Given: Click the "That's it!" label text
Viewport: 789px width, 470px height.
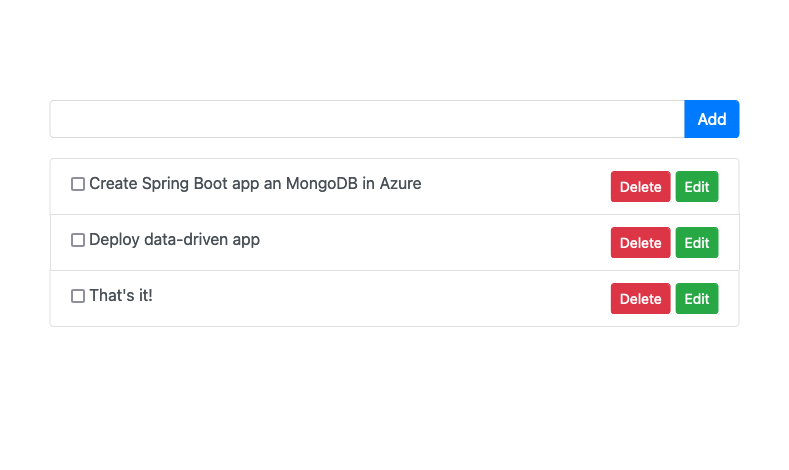Looking at the screenshot, I should tap(121, 296).
